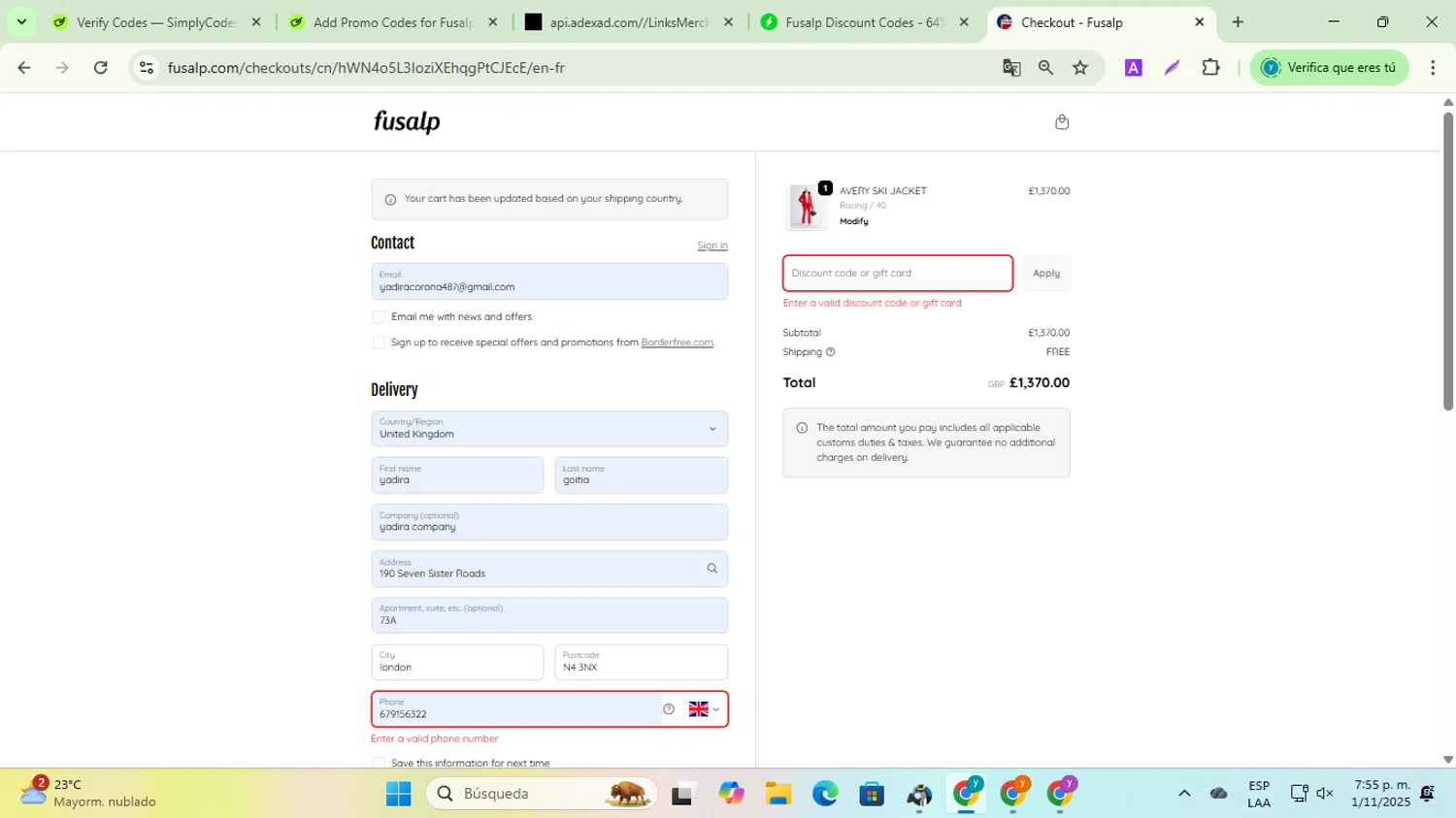This screenshot has width=1456, height=818.
Task: Open the clock showing 7:55 p. m.
Action: coord(1382,794)
